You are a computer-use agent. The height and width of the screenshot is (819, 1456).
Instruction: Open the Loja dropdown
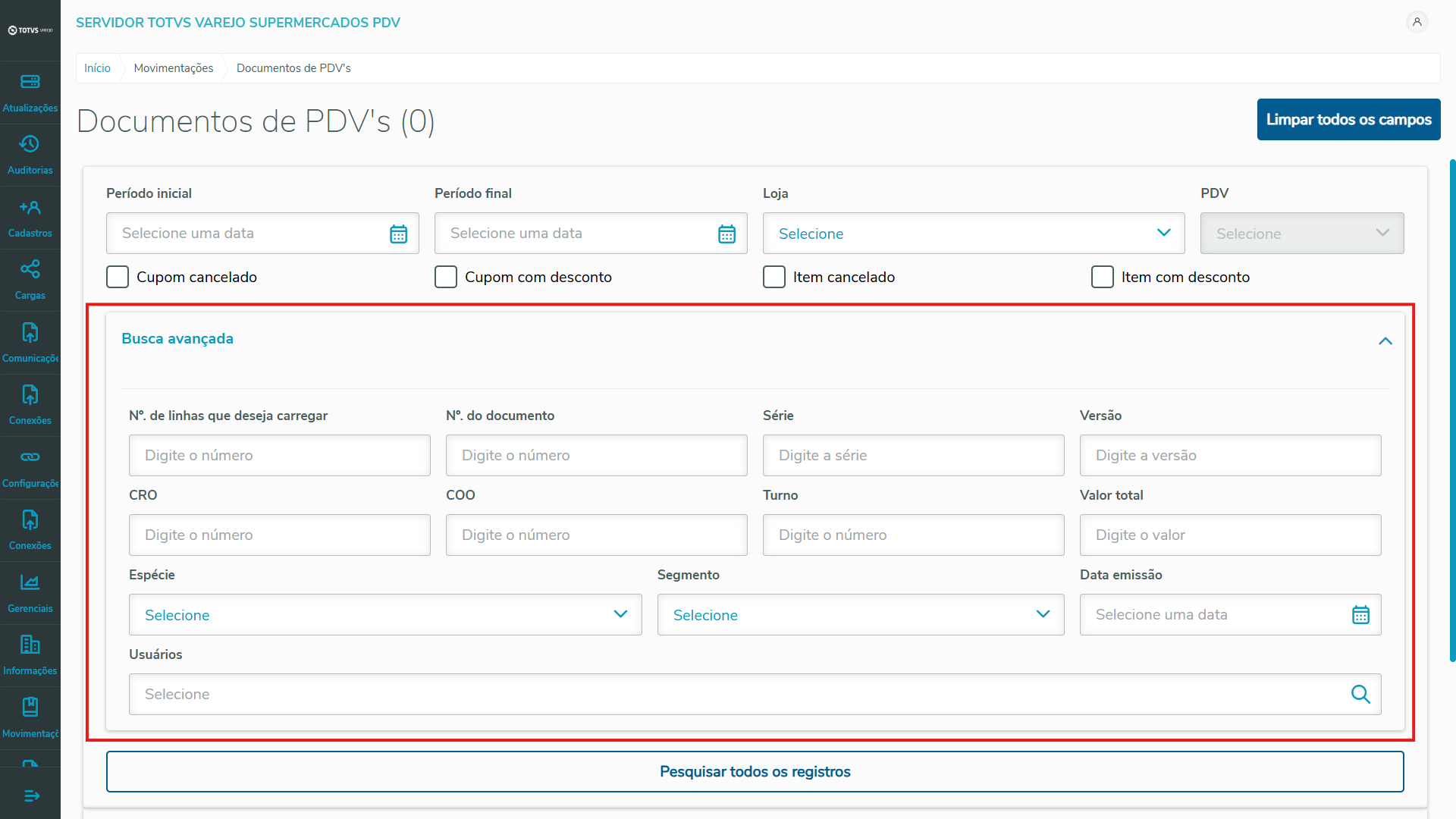[x=973, y=234]
